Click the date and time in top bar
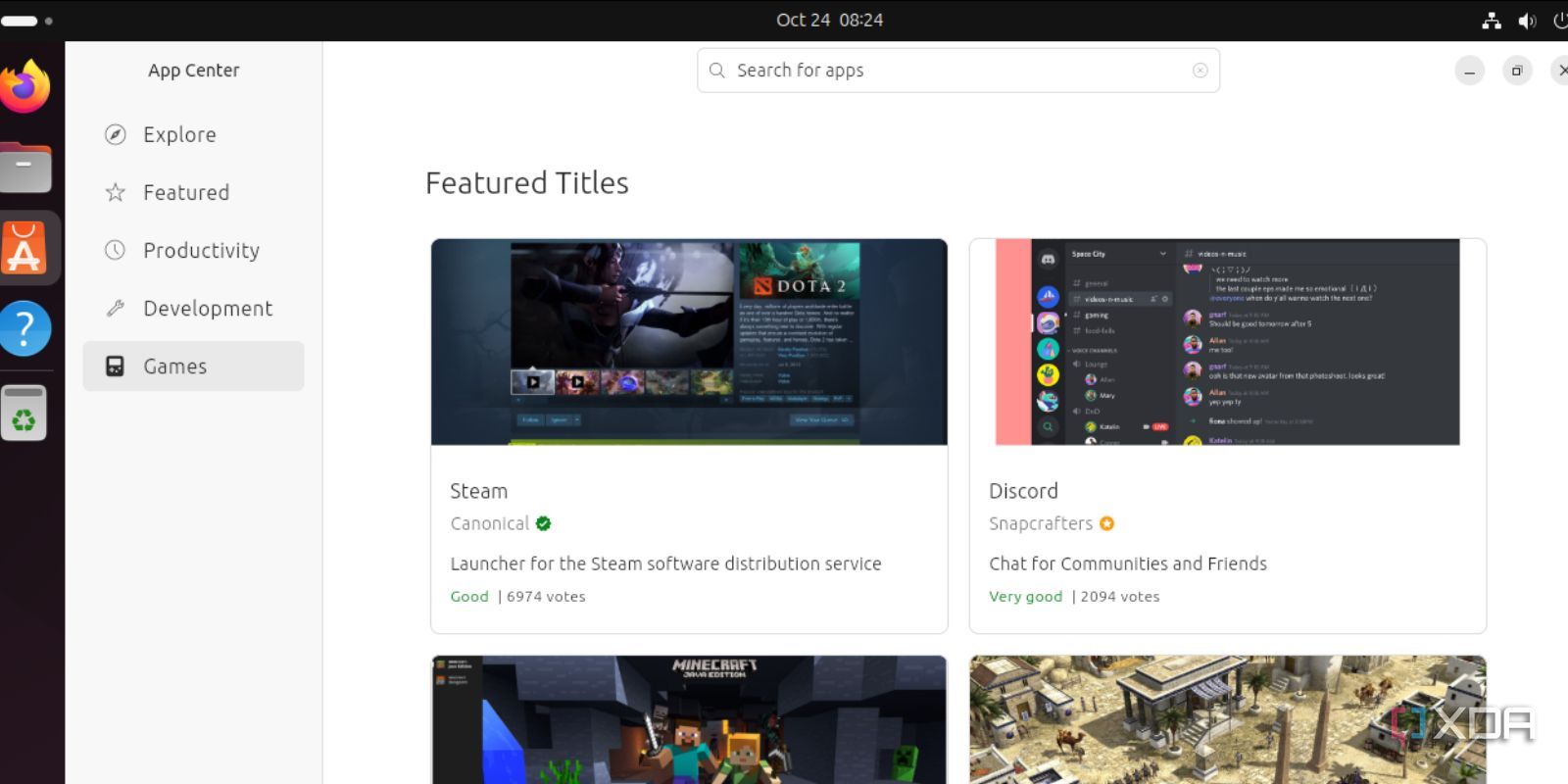 click(x=830, y=20)
